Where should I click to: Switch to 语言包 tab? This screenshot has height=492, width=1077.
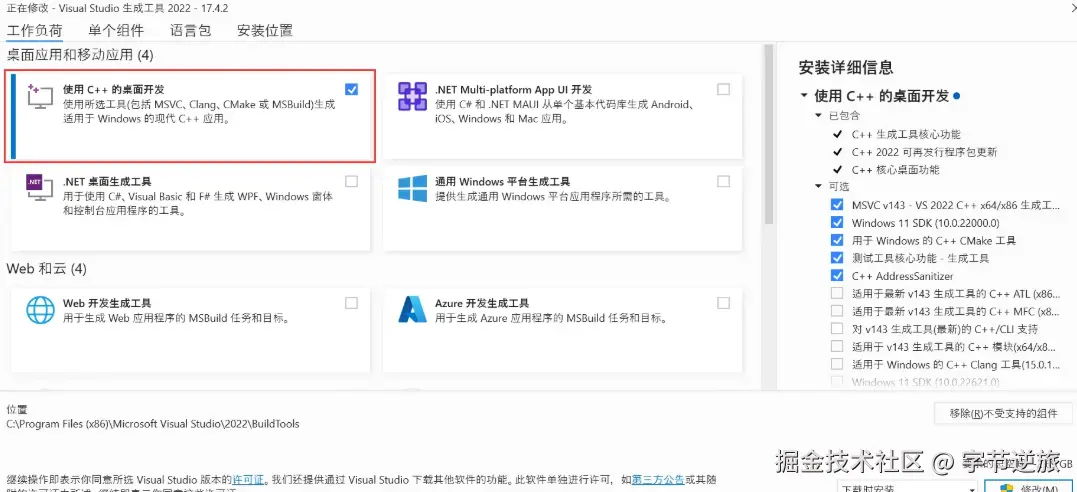pyautogui.click(x=190, y=30)
